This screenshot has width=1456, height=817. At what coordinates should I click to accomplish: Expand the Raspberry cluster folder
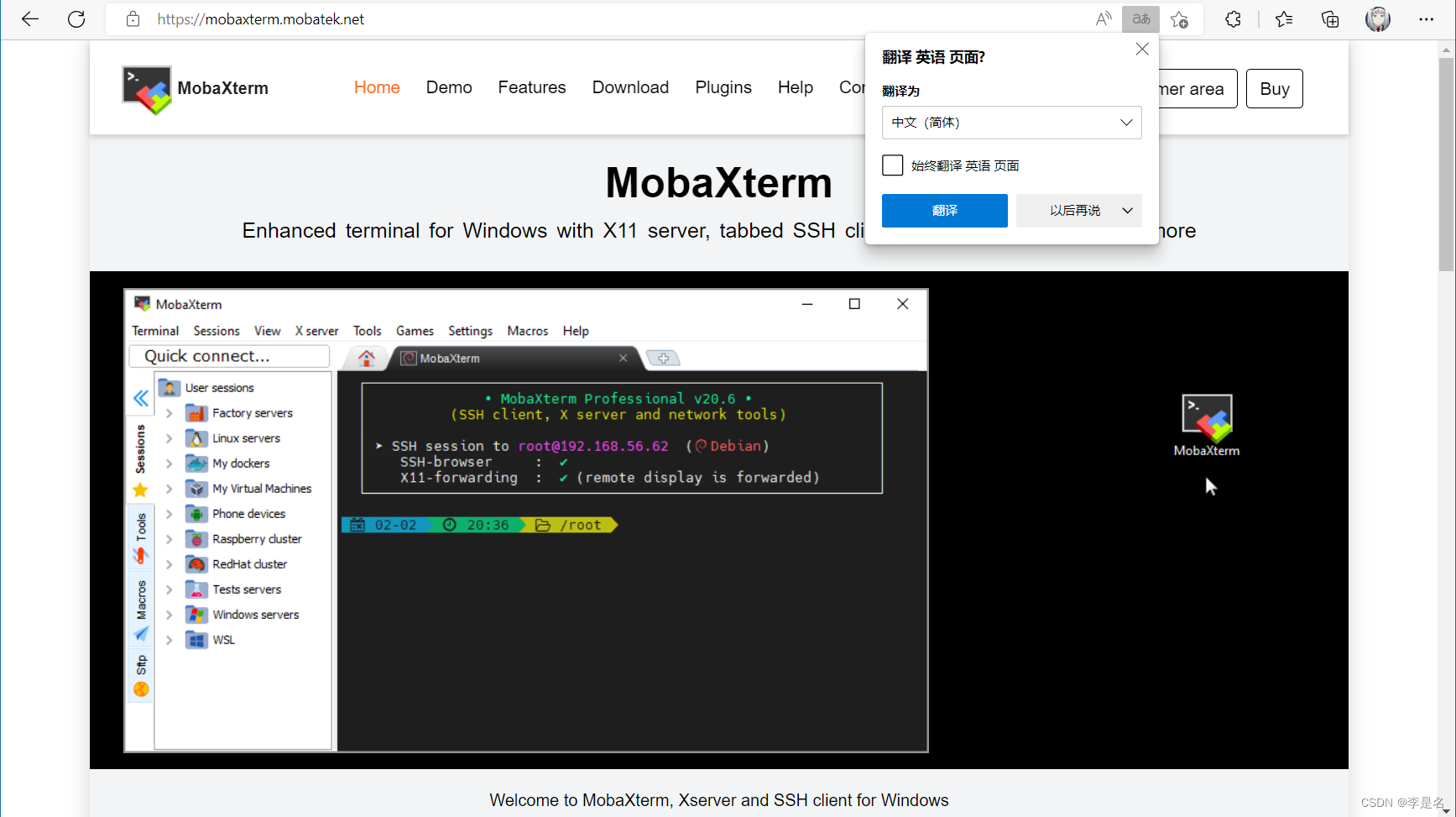pyautogui.click(x=169, y=539)
